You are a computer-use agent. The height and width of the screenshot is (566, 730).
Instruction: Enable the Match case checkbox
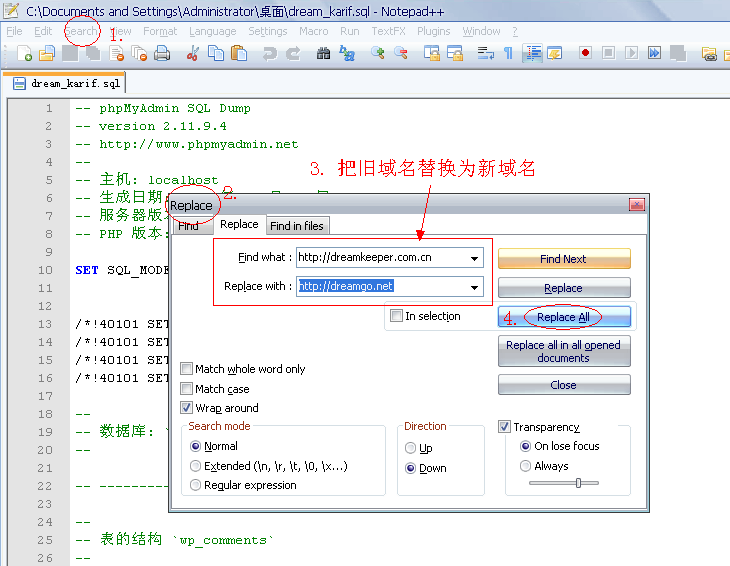186,388
